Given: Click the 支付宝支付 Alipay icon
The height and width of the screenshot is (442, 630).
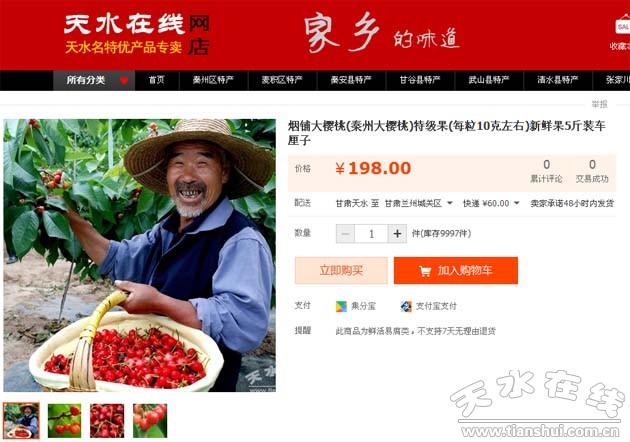Looking at the screenshot, I should (406, 307).
